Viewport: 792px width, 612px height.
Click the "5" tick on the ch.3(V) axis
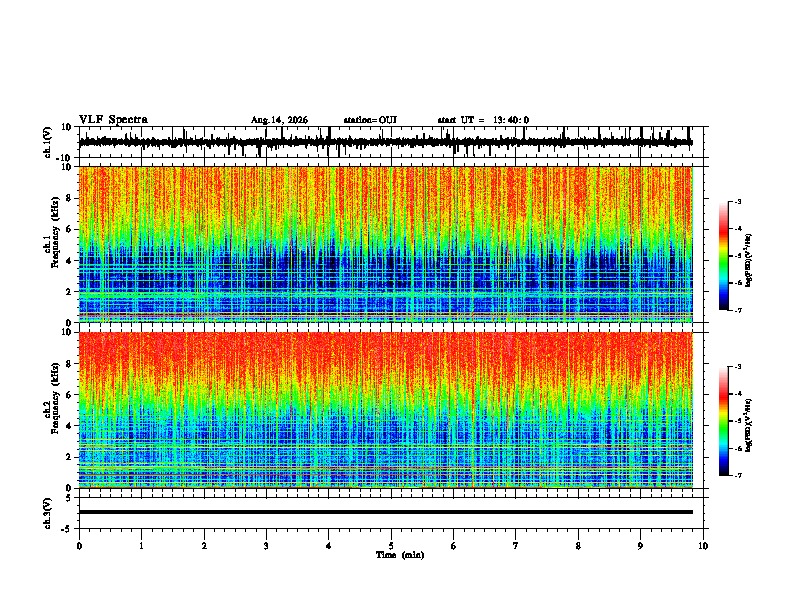click(x=70, y=498)
